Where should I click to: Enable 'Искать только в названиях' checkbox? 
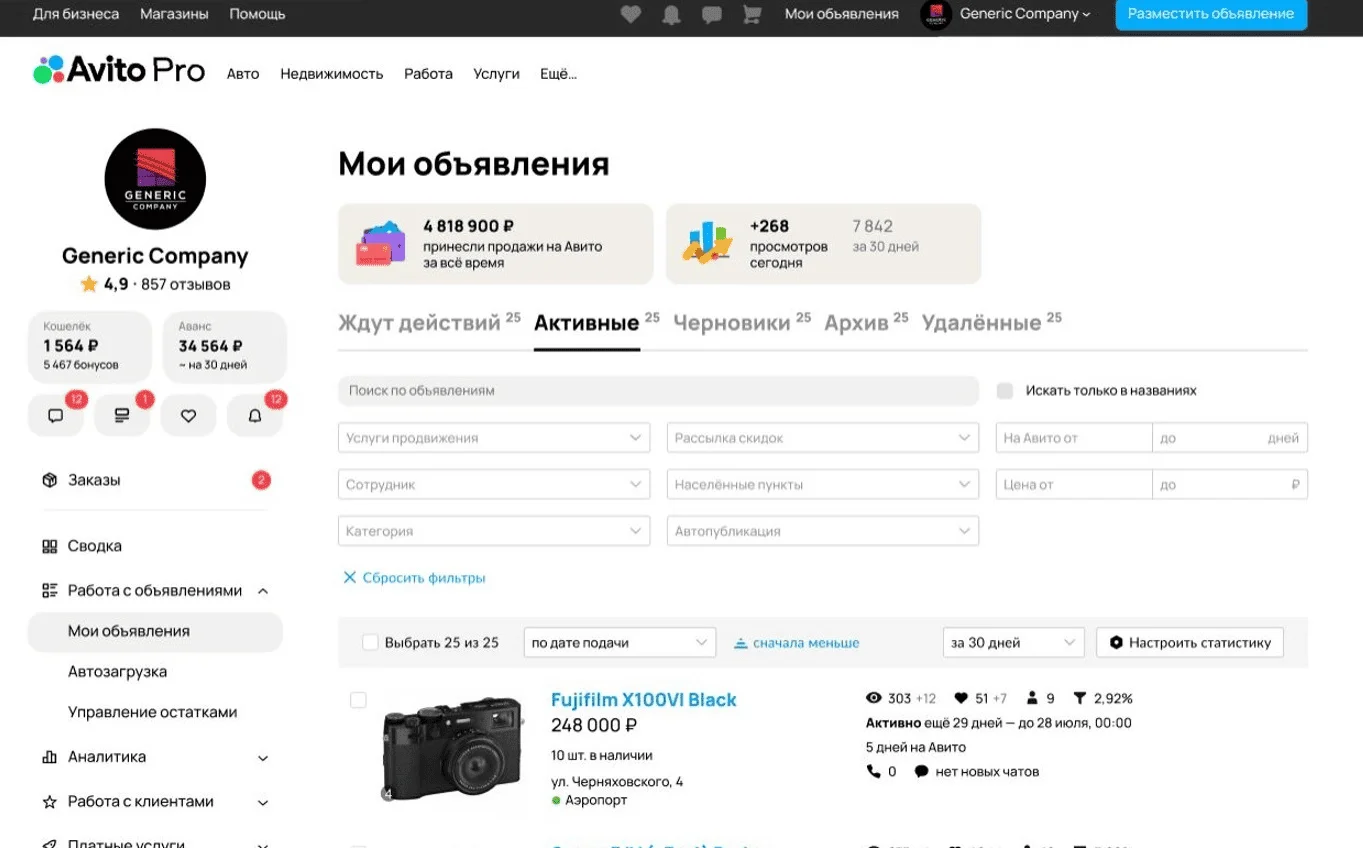click(x=1005, y=391)
